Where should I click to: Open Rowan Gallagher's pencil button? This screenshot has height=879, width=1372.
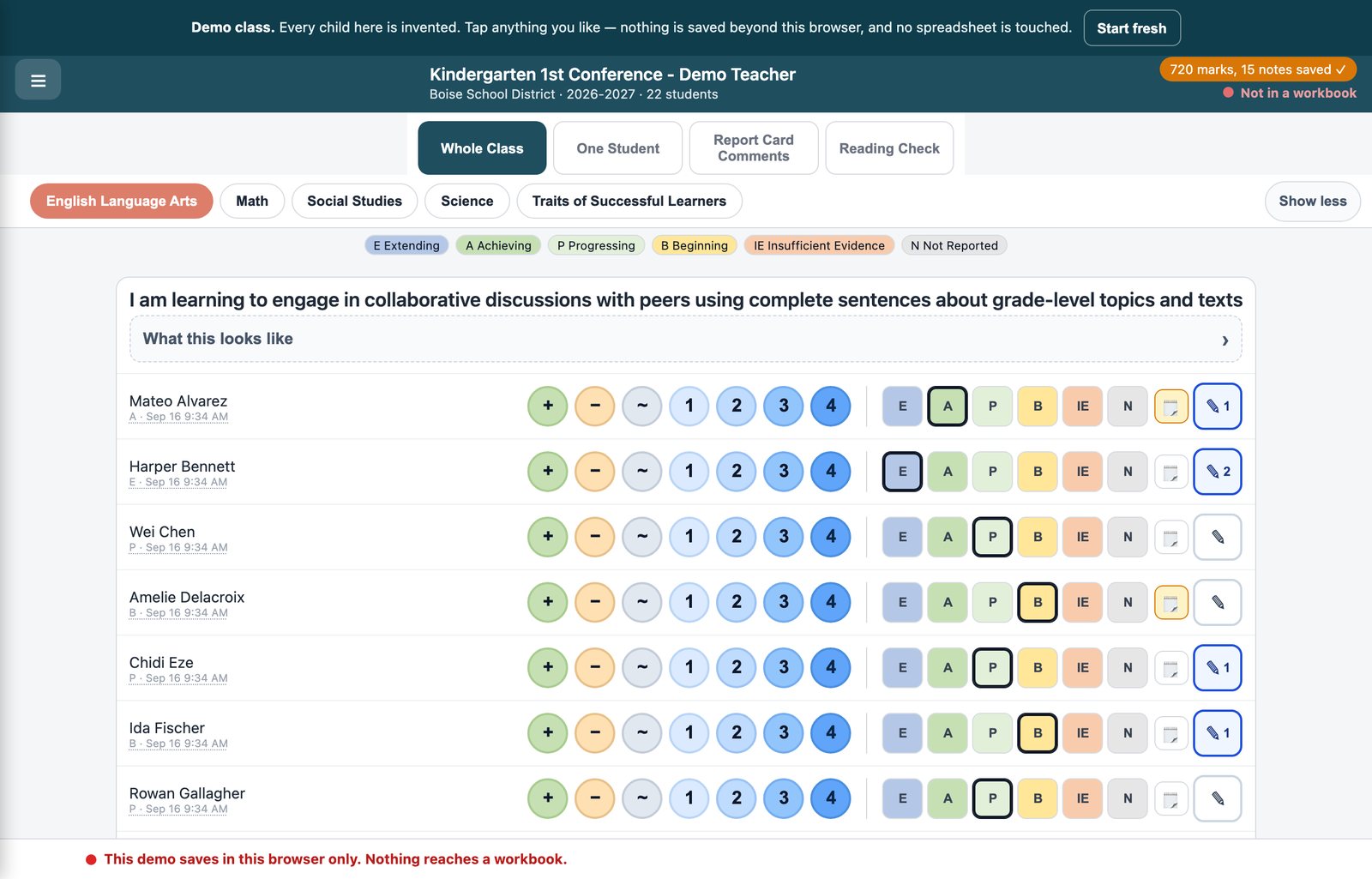[x=1218, y=798]
